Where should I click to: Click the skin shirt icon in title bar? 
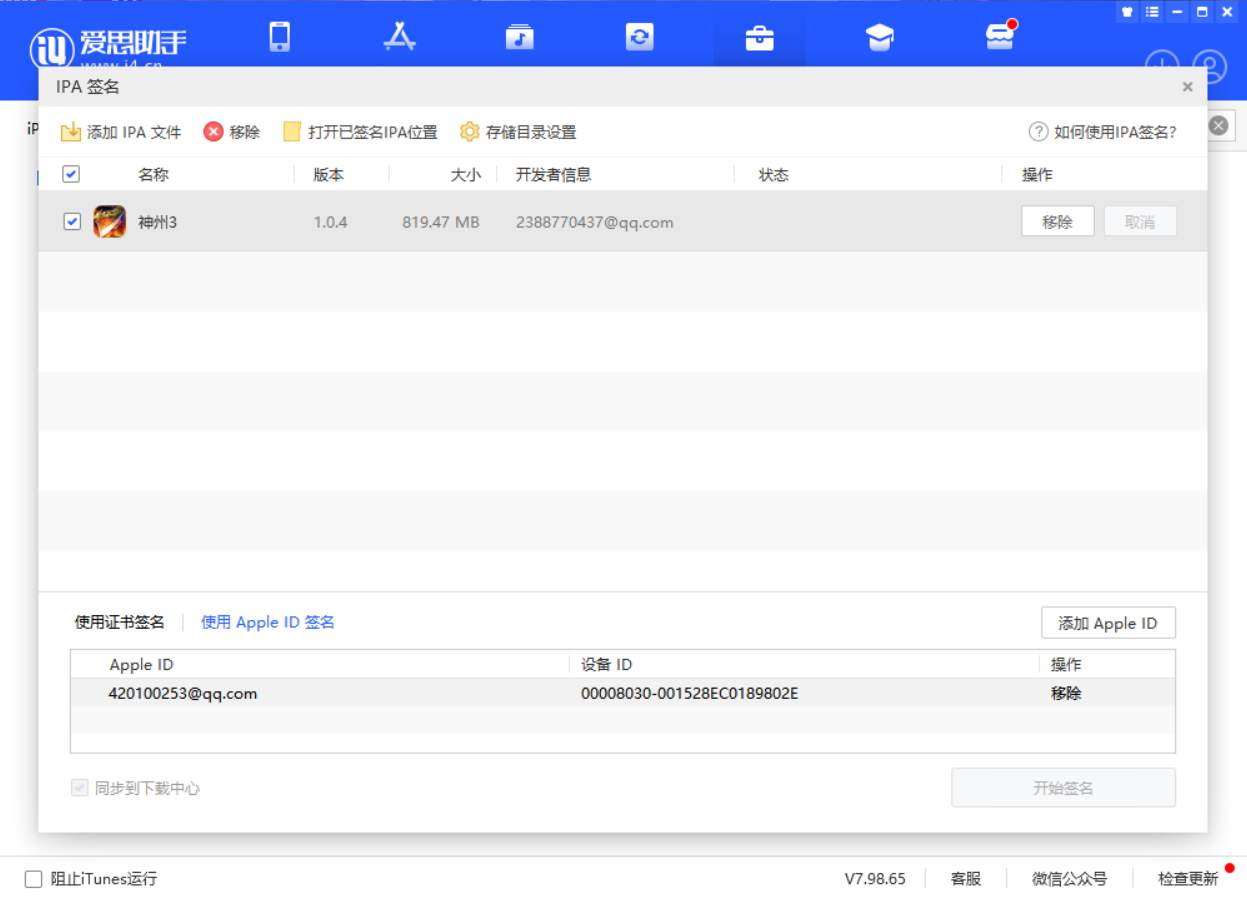1128,12
